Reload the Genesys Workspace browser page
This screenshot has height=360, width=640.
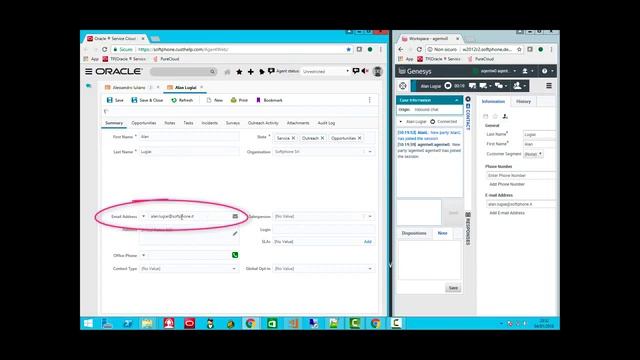(419, 49)
